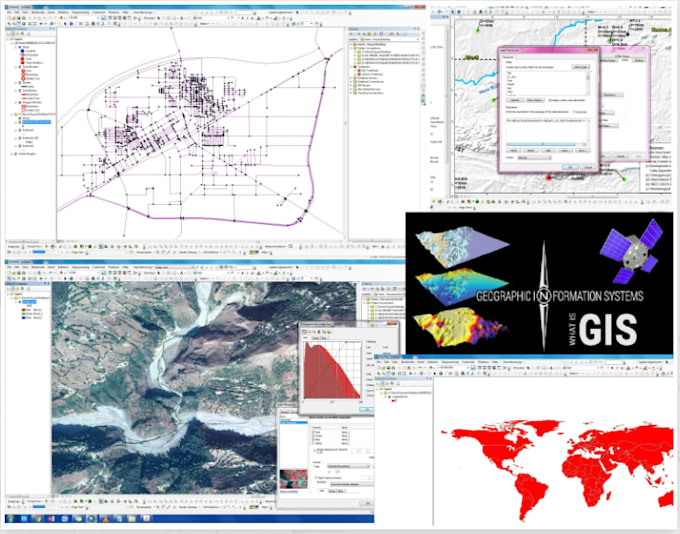This screenshot has width=680, height=534.
Task: Click Append button below the fields list
Action: tap(515, 100)
